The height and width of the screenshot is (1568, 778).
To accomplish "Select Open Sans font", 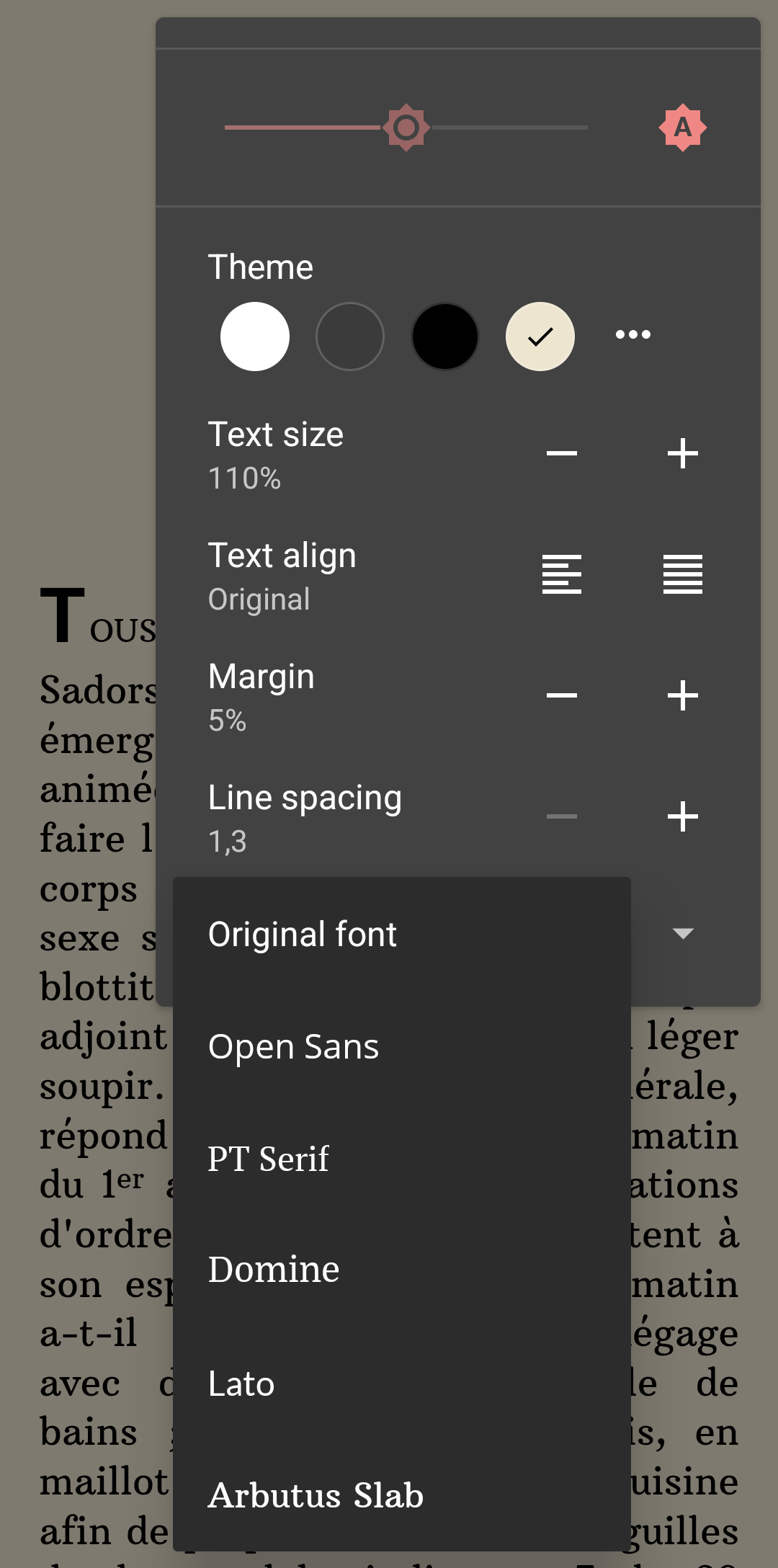I will click(x=293, y=1047).
